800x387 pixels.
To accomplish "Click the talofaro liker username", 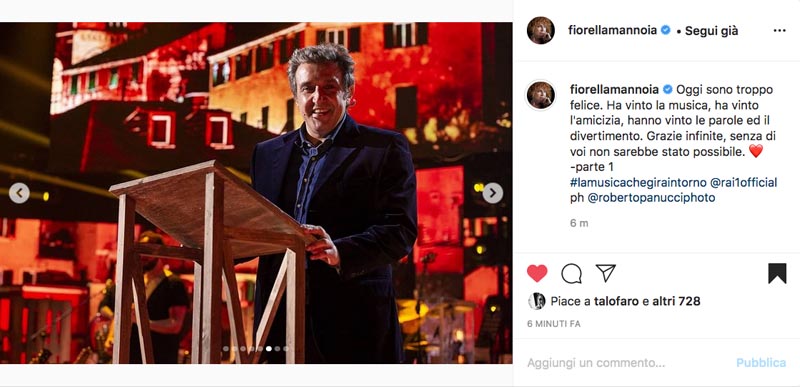I will tap(616, 301).
